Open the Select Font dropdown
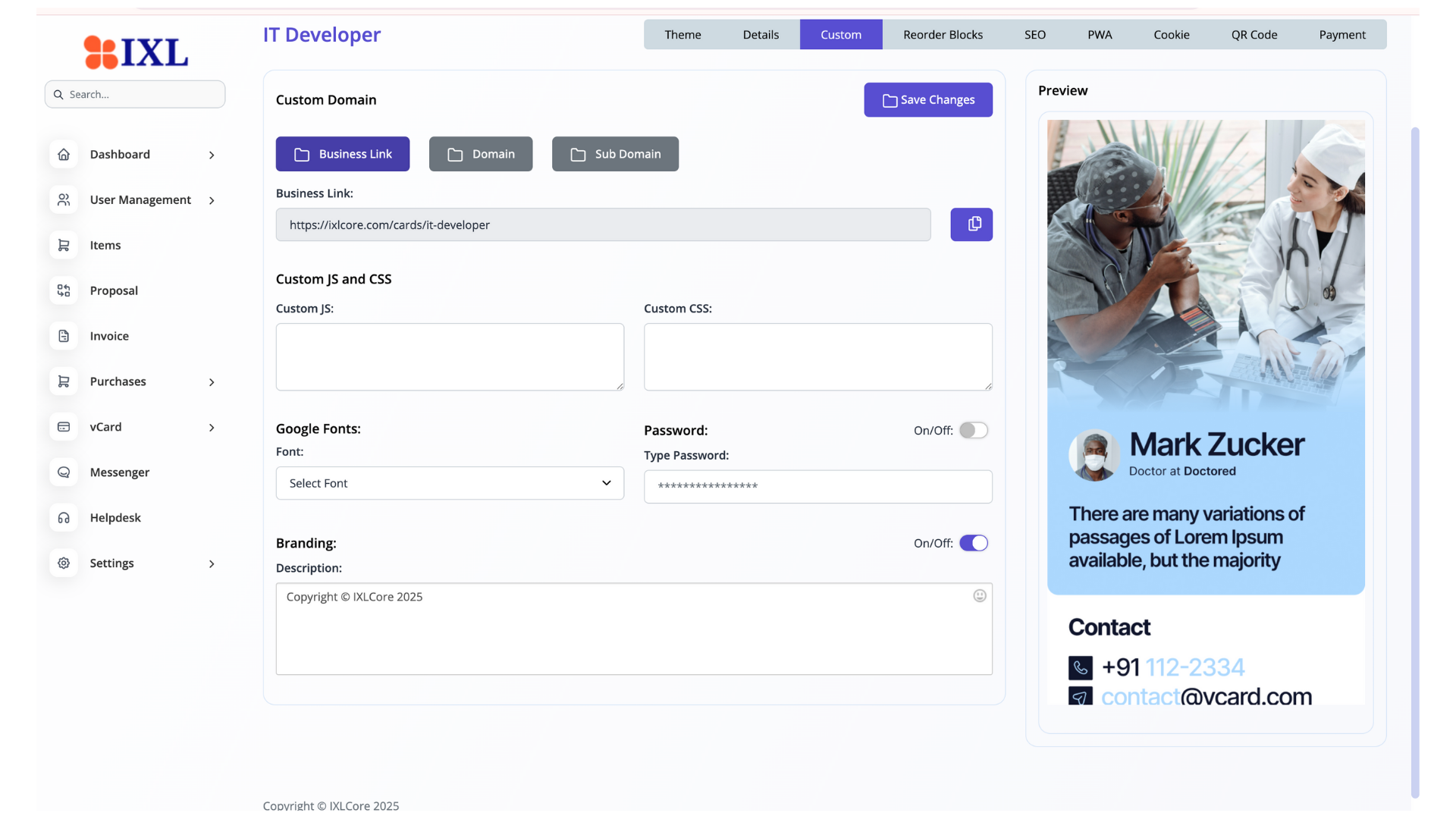 click(x=450, y=484)
